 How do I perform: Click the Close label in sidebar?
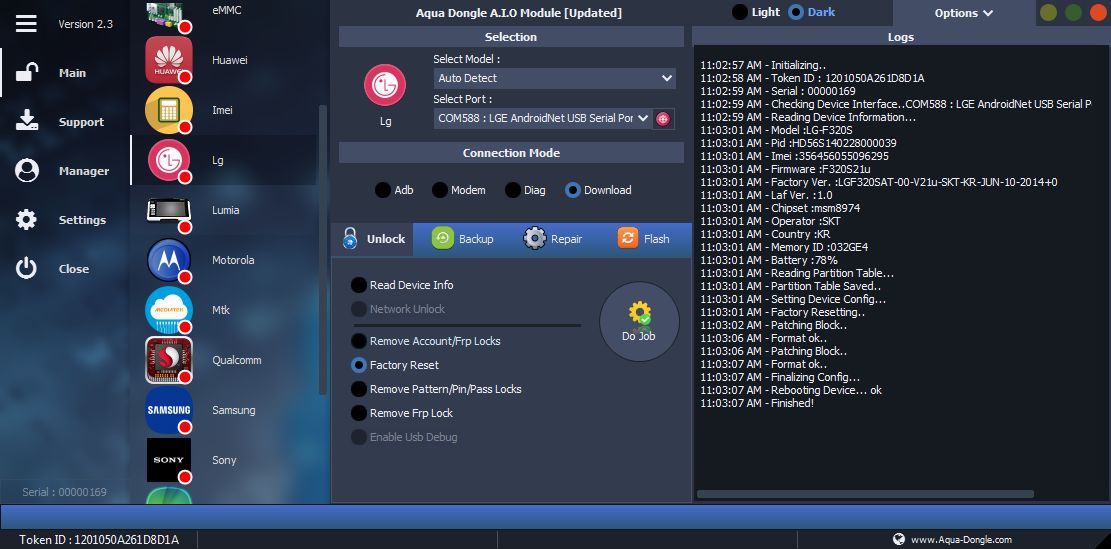[74, 269]
